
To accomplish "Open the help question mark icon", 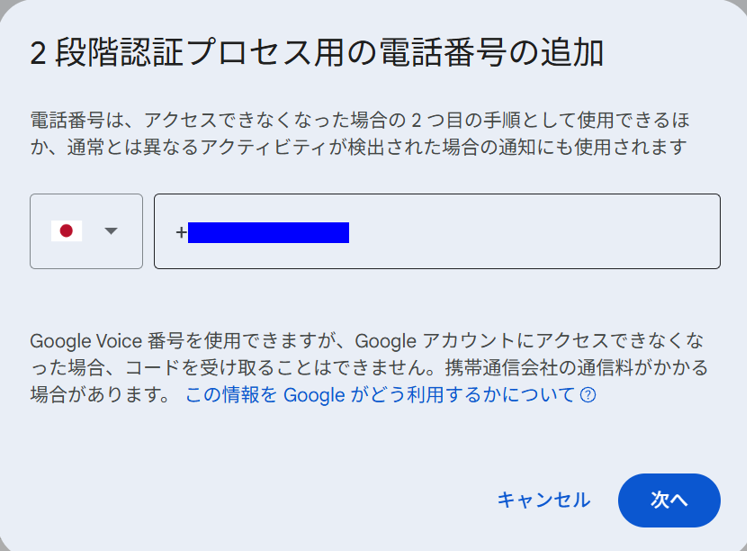I will click(x=588, y=395).
